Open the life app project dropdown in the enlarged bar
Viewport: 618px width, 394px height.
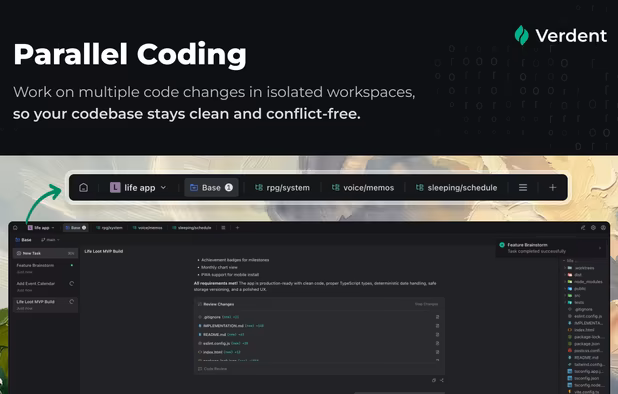pyautogui.click(x=138, y=188)
